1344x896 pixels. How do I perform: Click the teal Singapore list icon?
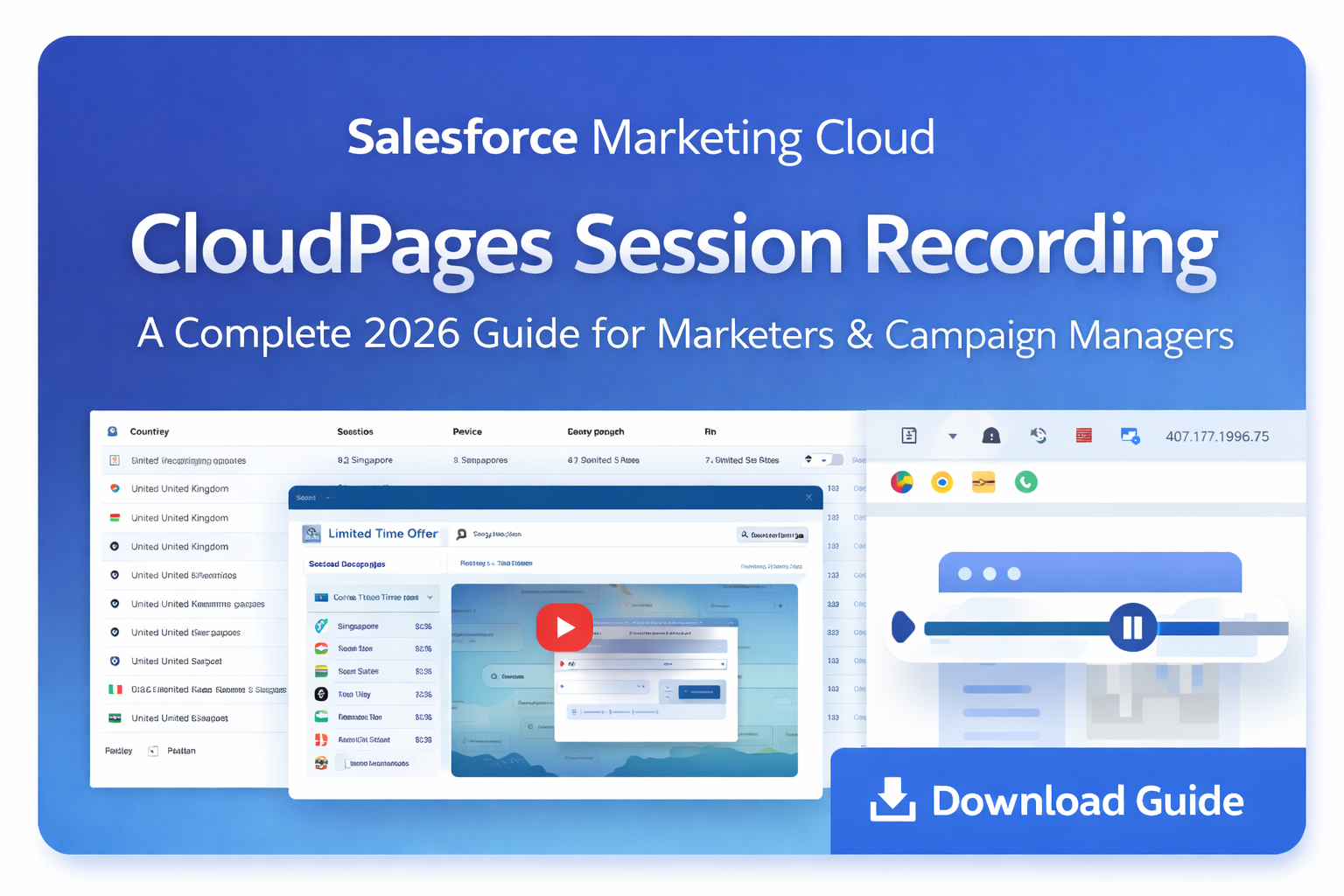[x=321, y=626]
